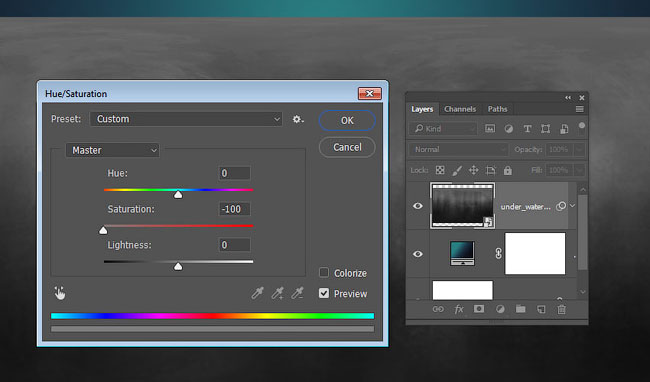
Task: Click the Fill 100% field
Action: [x=560, y=170]
